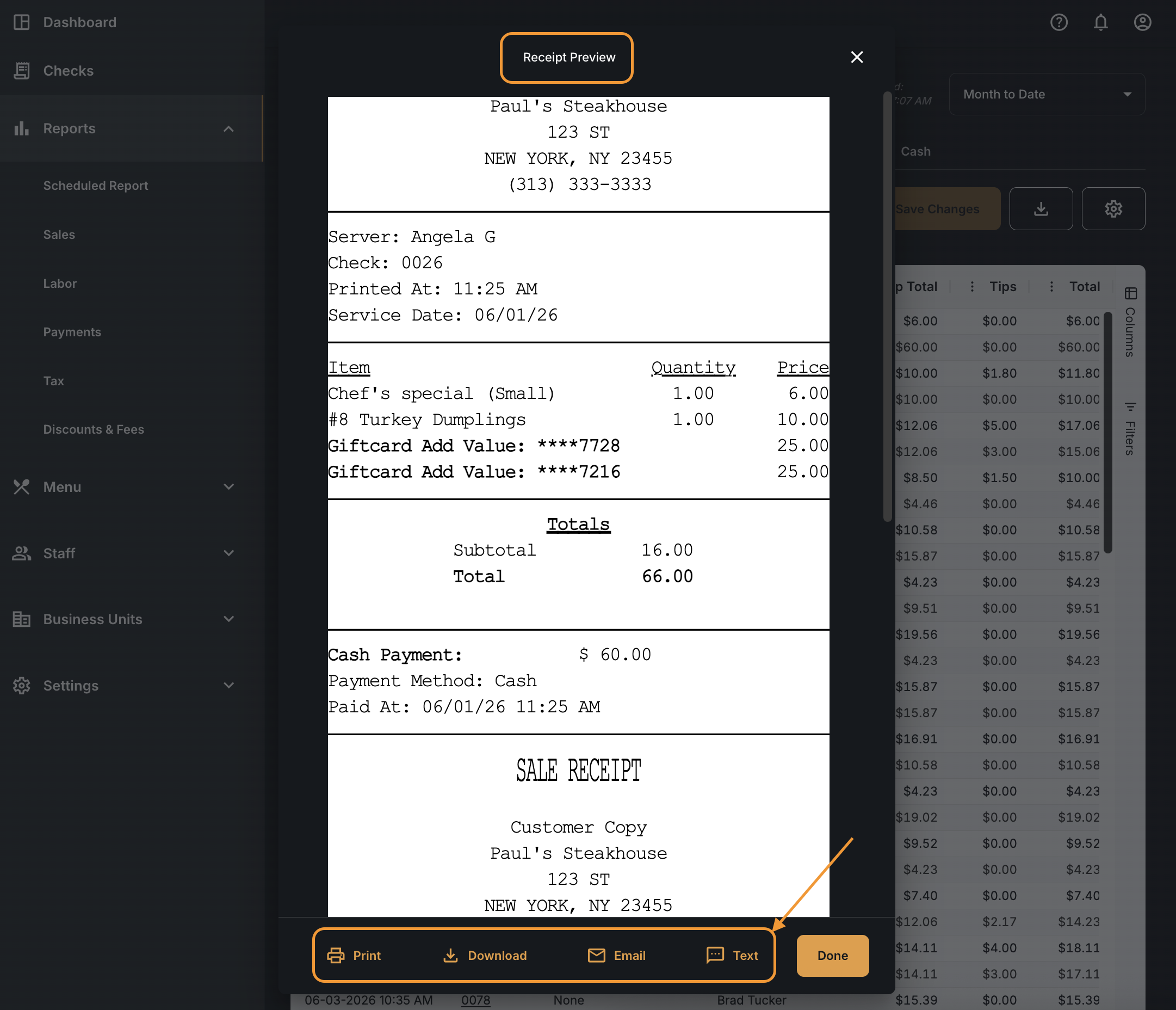Click the Download label in receipt footer
Screen dimensions: 1176x1010
(x=497, y=956)
